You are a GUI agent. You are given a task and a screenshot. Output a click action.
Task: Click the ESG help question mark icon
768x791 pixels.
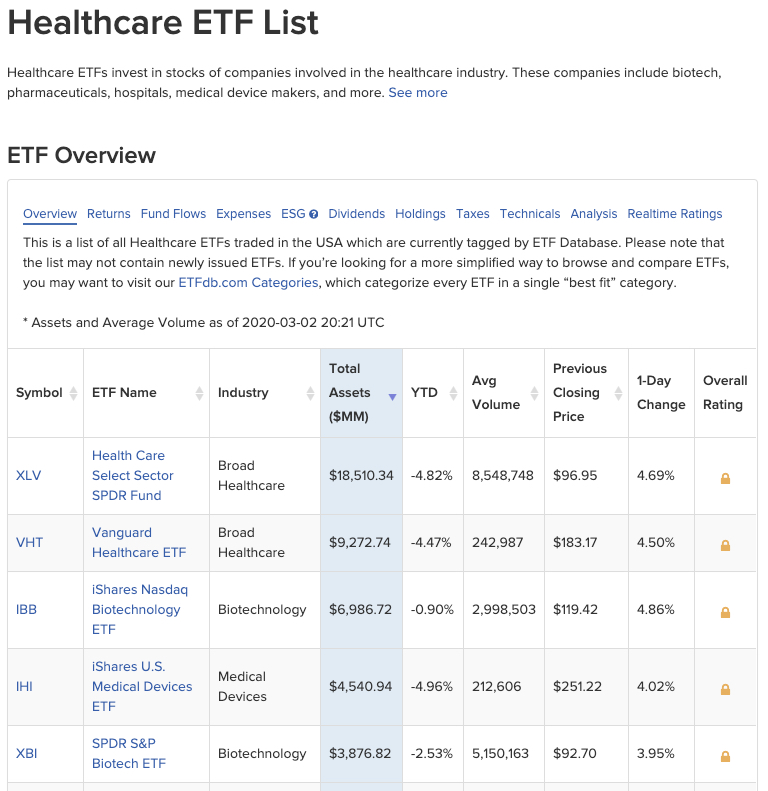pos(313,214)
